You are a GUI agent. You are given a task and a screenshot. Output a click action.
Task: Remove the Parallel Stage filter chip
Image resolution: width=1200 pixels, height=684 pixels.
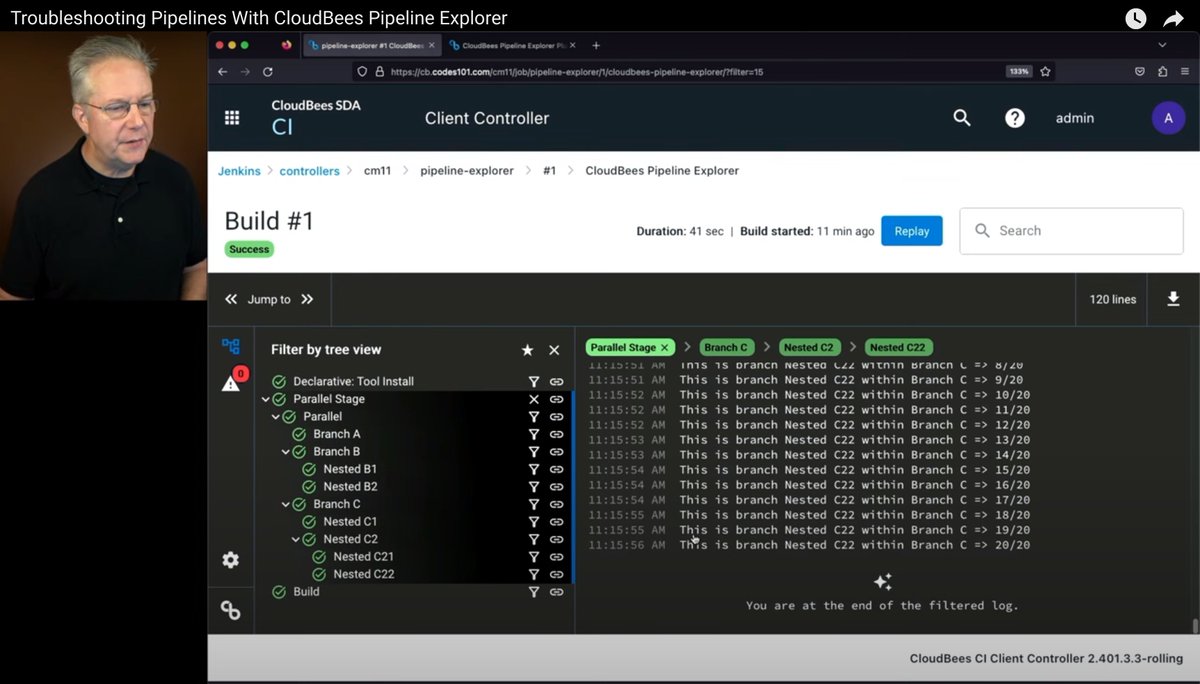click(665, 348)
